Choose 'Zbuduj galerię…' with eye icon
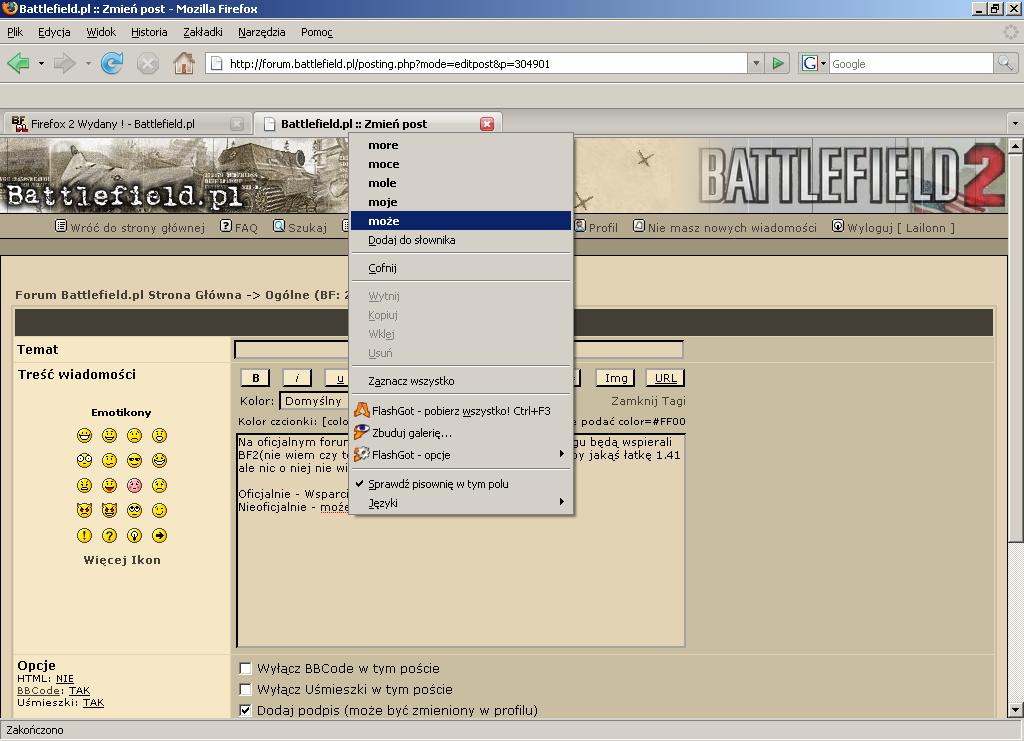This screenshot has height=741, width=1024. (x=411, y=433)
